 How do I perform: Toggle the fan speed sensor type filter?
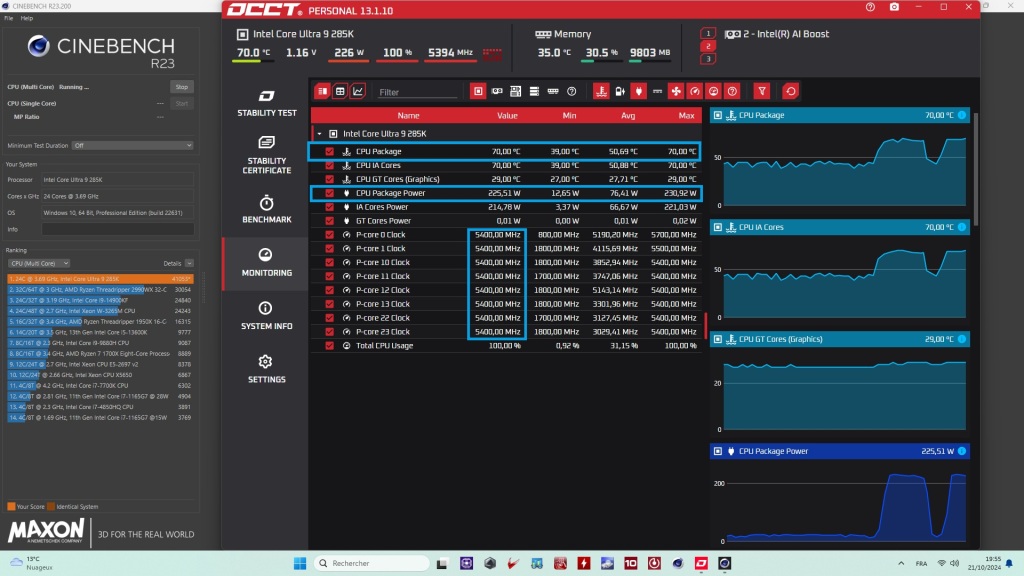676,91
